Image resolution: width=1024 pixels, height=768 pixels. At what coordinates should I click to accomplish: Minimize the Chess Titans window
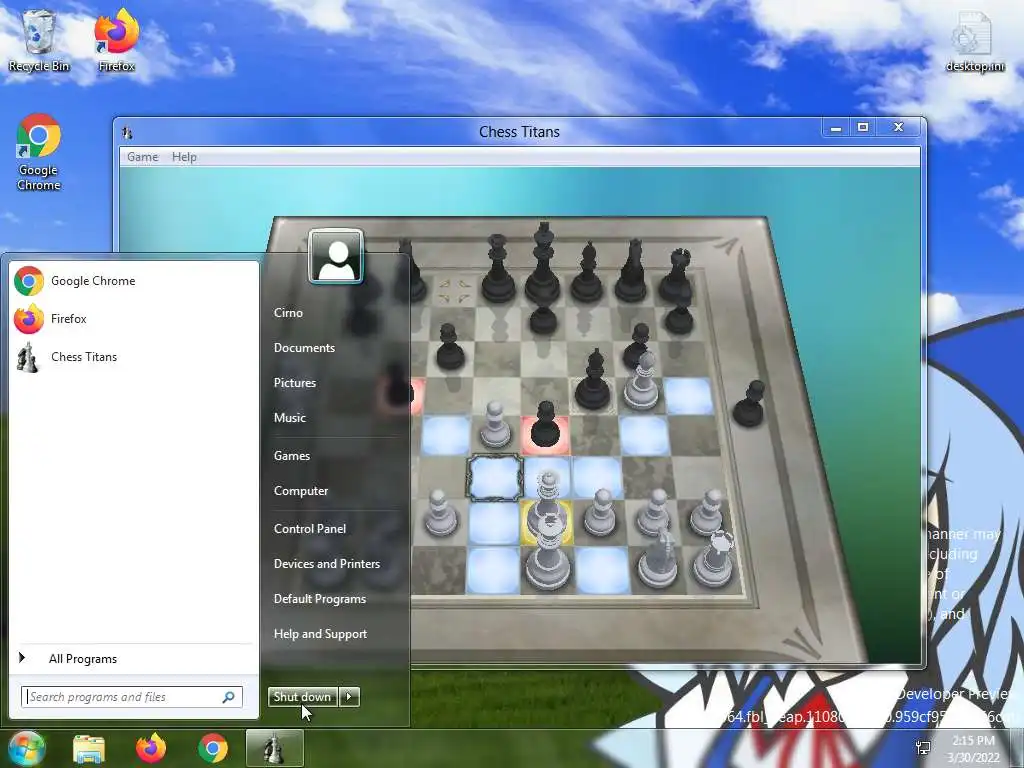click(x=835, y=127)
